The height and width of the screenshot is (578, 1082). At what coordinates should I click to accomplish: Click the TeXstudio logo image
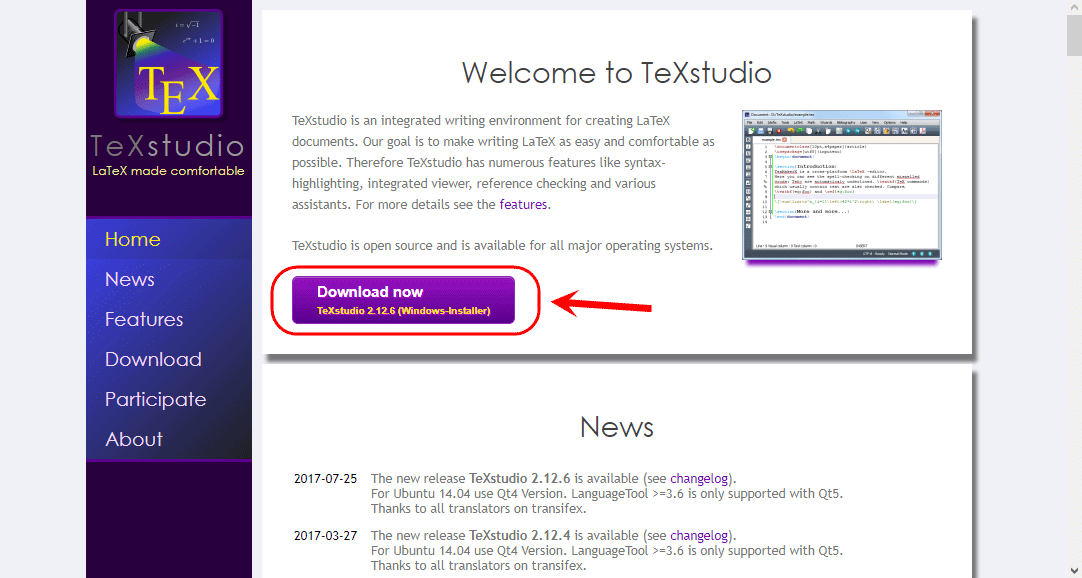point(168,64)
